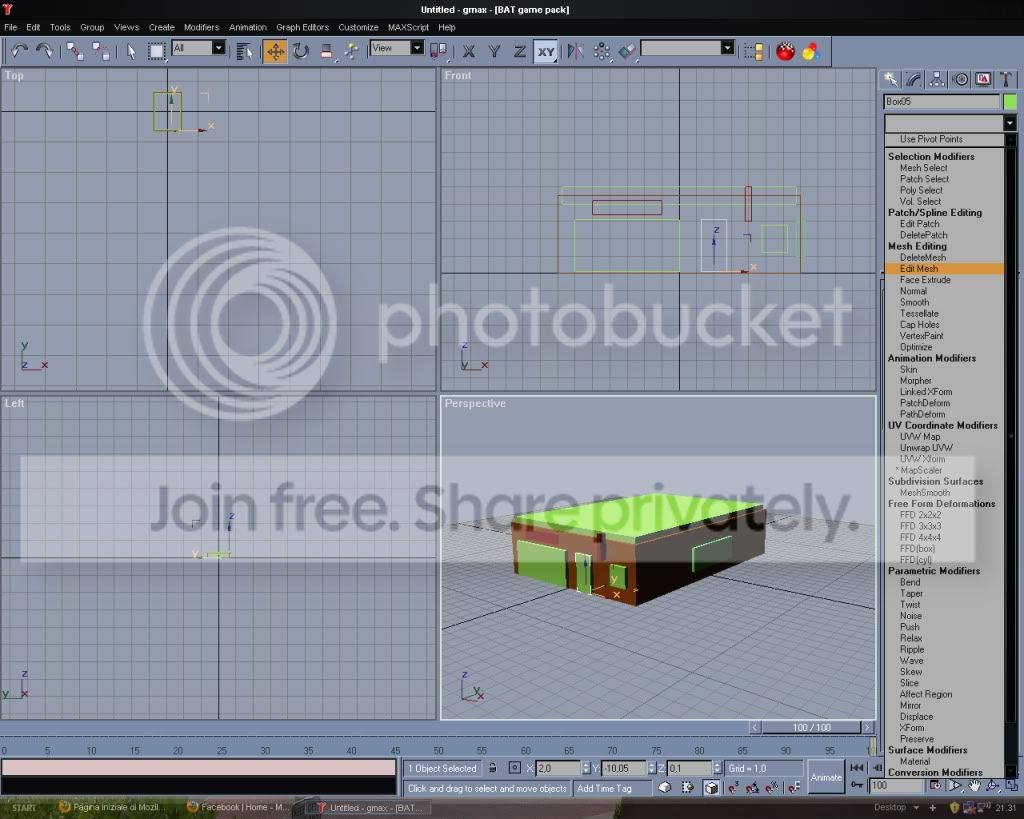This screenshot has height=819, width=1024.
Task: Open the 'View' reference coordinate dropdown
Action: pyautogui.click(x=397, y=48)
